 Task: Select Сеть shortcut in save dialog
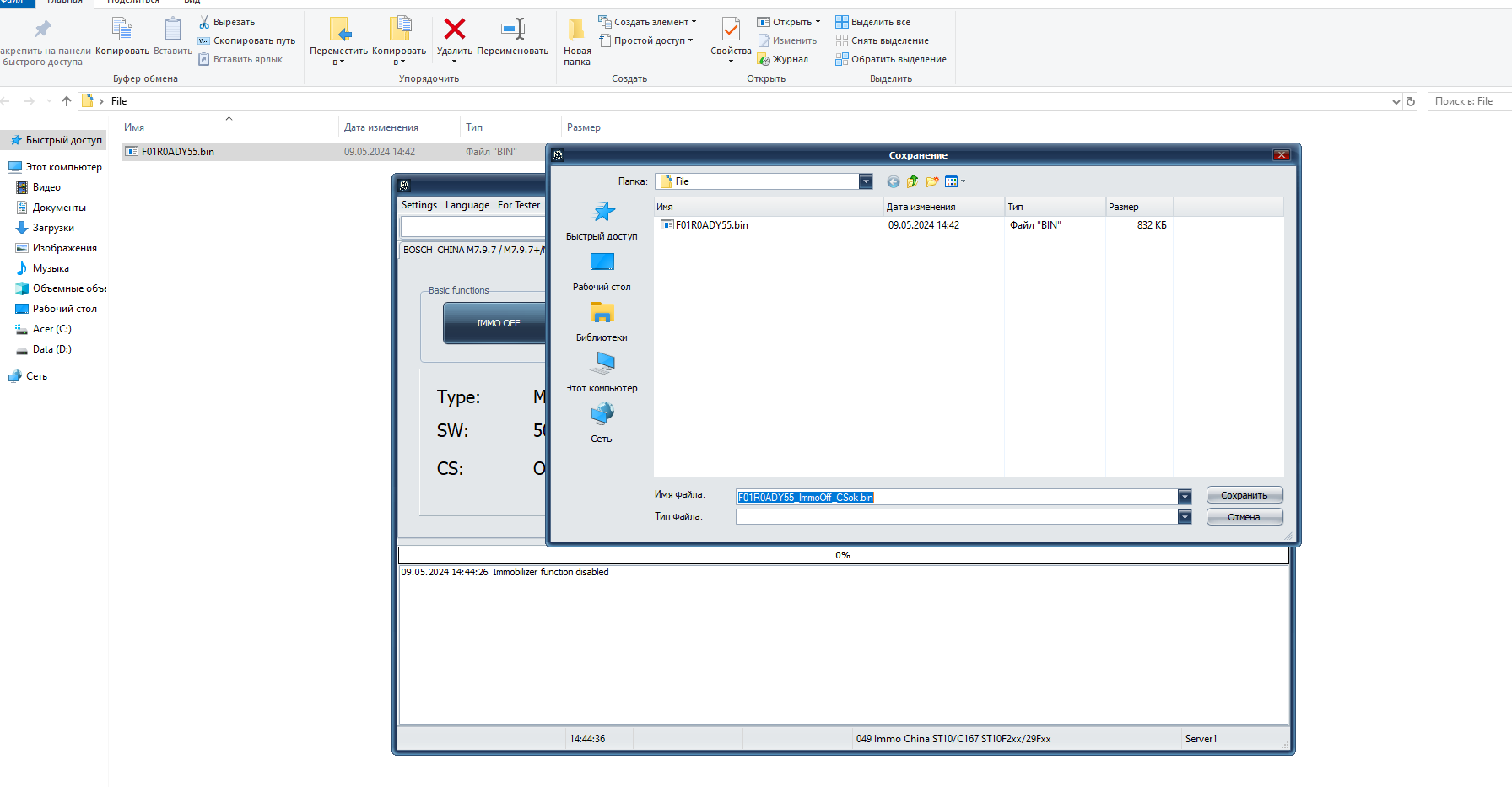(x=602, y=423)
